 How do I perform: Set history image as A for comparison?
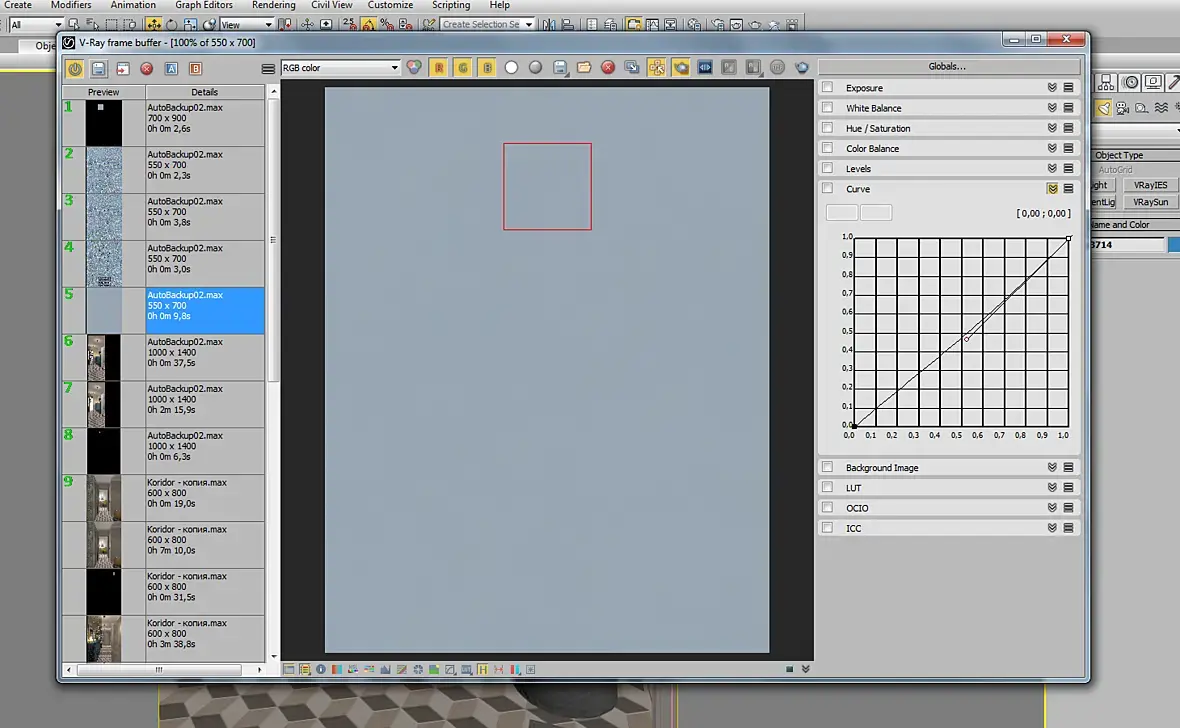click(x=171, y=69)
